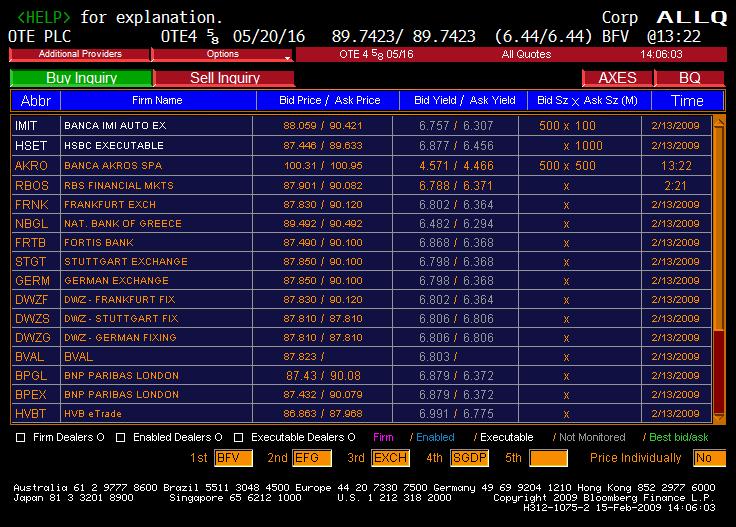Click the Buy Inquiry button

81,78
